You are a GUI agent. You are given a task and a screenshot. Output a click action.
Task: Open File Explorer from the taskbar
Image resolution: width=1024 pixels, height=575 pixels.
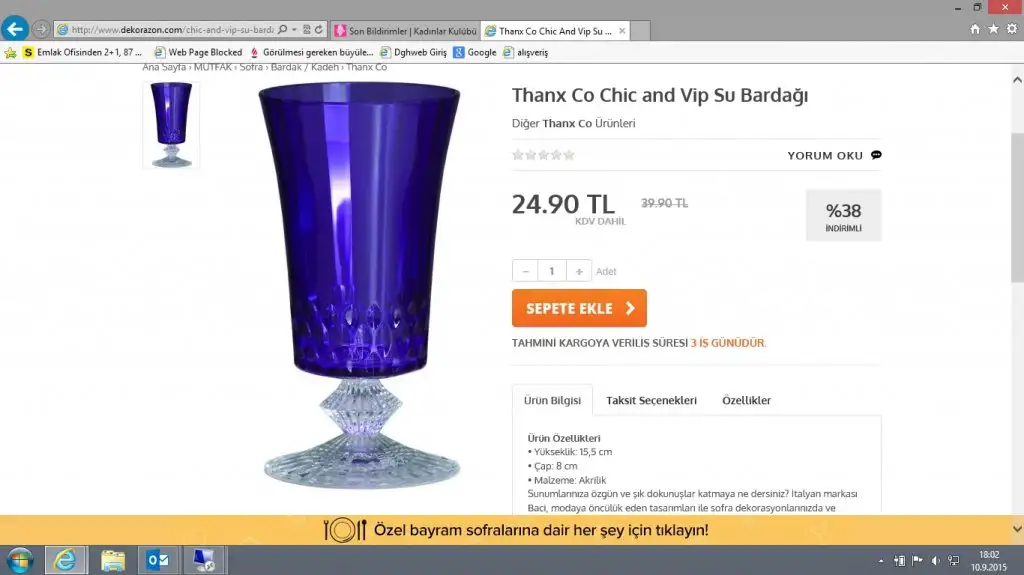(x=113, y=560)
